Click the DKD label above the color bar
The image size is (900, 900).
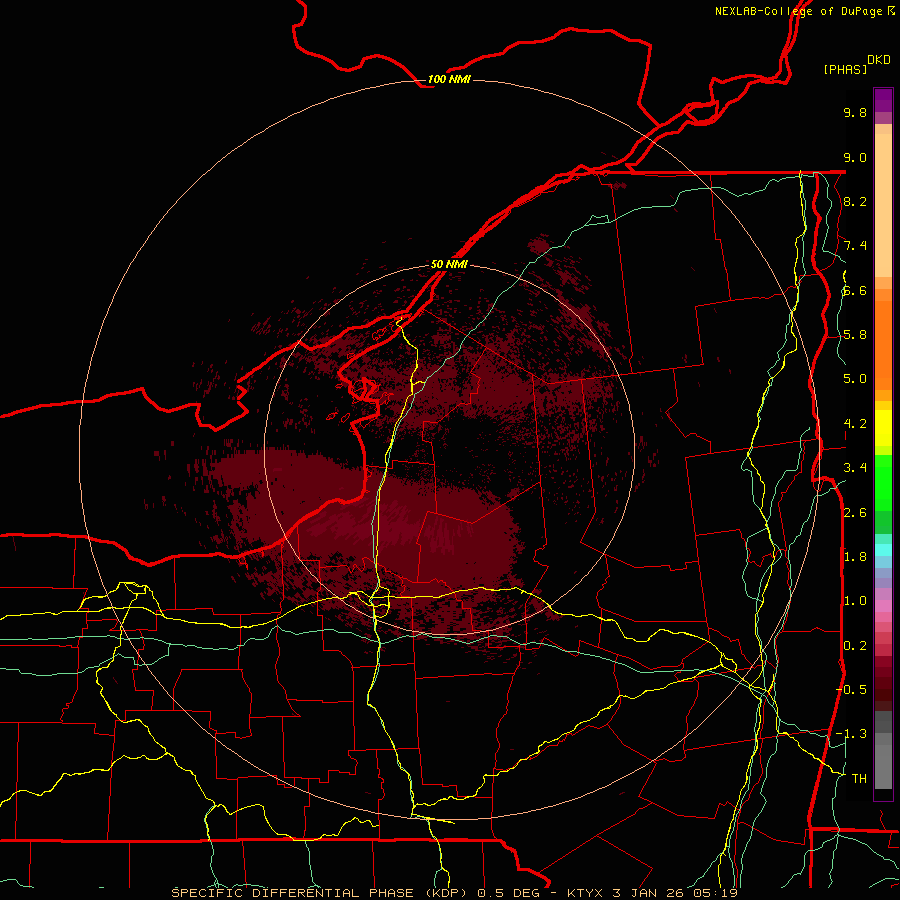click(x=879, y=60)
